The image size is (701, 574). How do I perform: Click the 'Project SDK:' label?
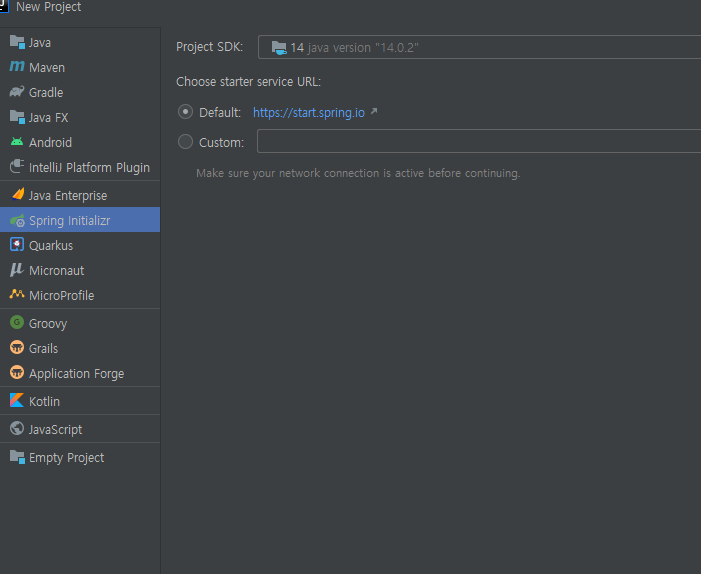pyautogui.click(x=209, y=47)
